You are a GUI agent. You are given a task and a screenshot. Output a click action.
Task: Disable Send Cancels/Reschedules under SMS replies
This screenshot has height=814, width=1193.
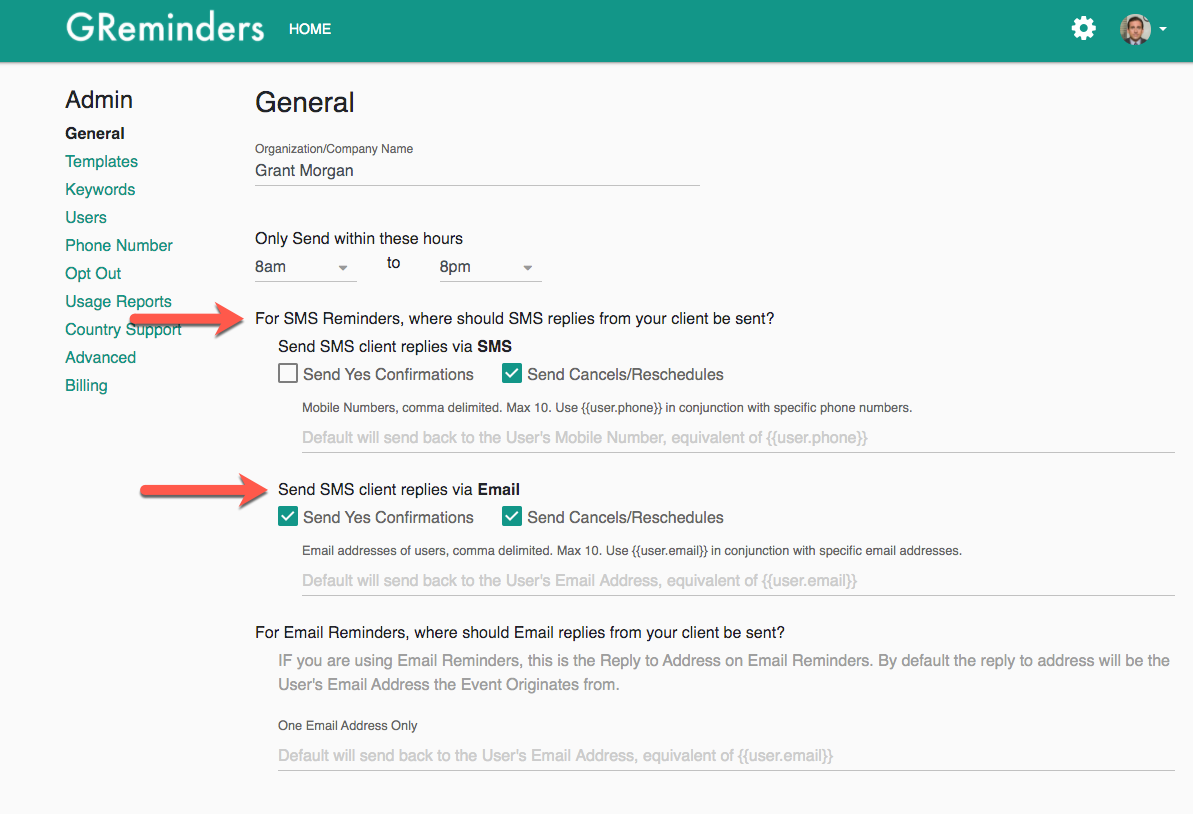(511, 373)
